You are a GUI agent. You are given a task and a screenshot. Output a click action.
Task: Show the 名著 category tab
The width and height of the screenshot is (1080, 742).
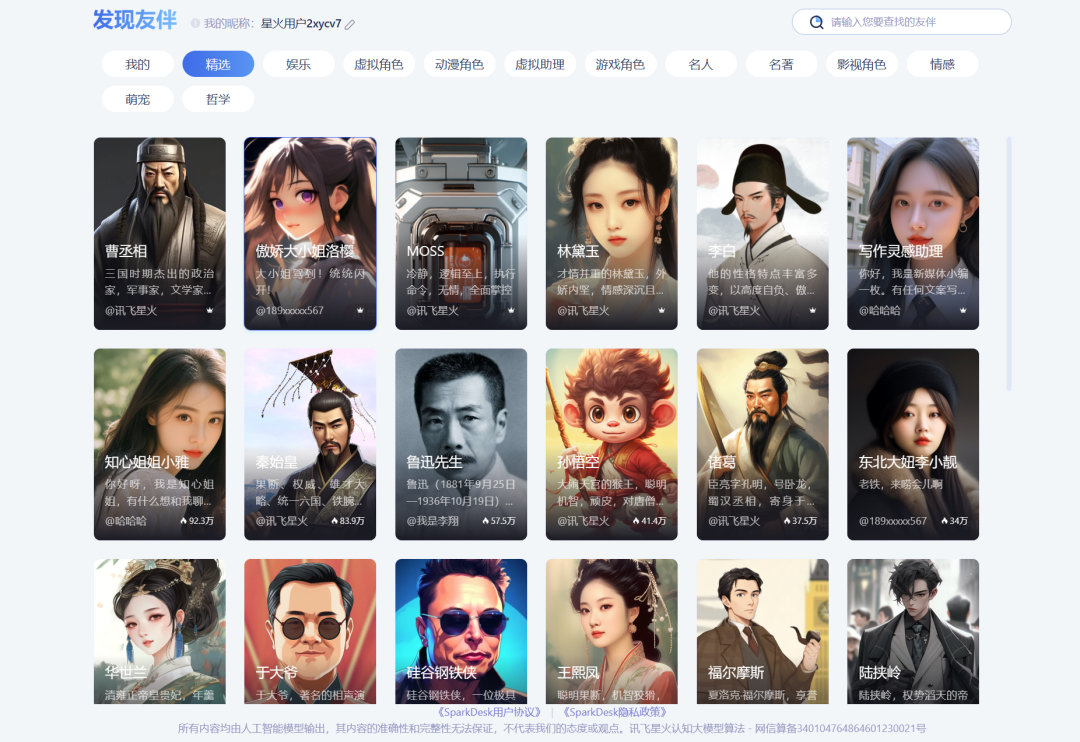(781, 64)
